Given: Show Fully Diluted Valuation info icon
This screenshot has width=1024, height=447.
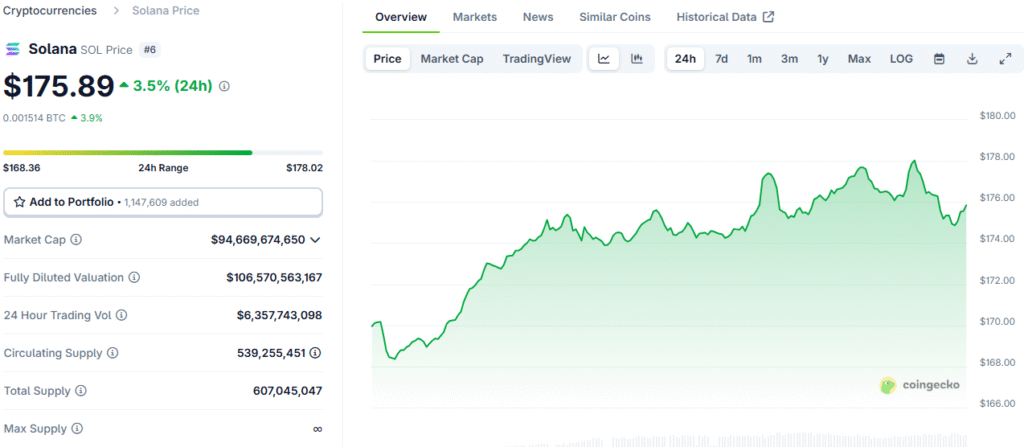Looking at the screenshot, I should tap(134, 278).
